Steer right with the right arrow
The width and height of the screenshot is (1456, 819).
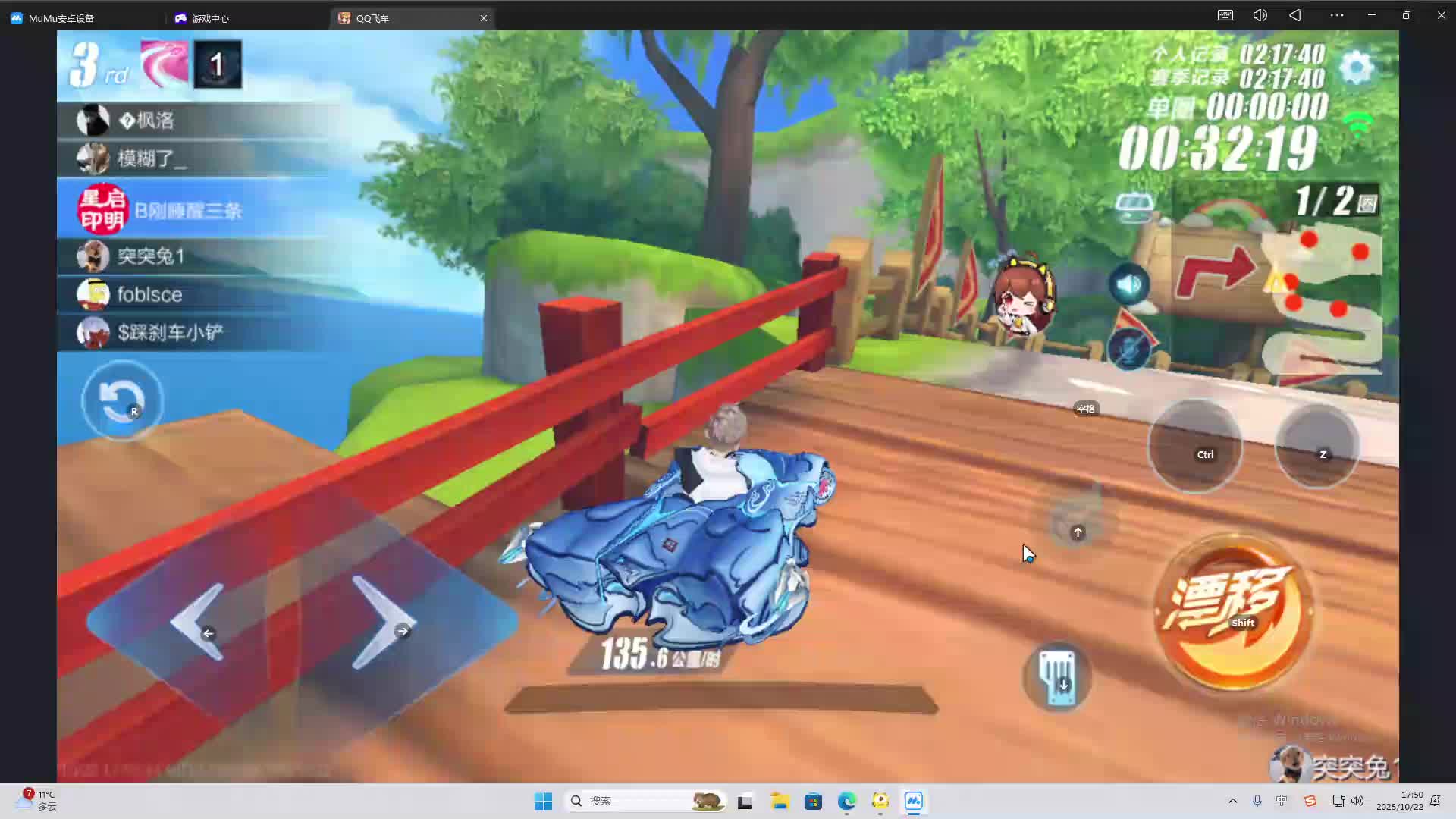pyautogui.click(x=383, y=622)
